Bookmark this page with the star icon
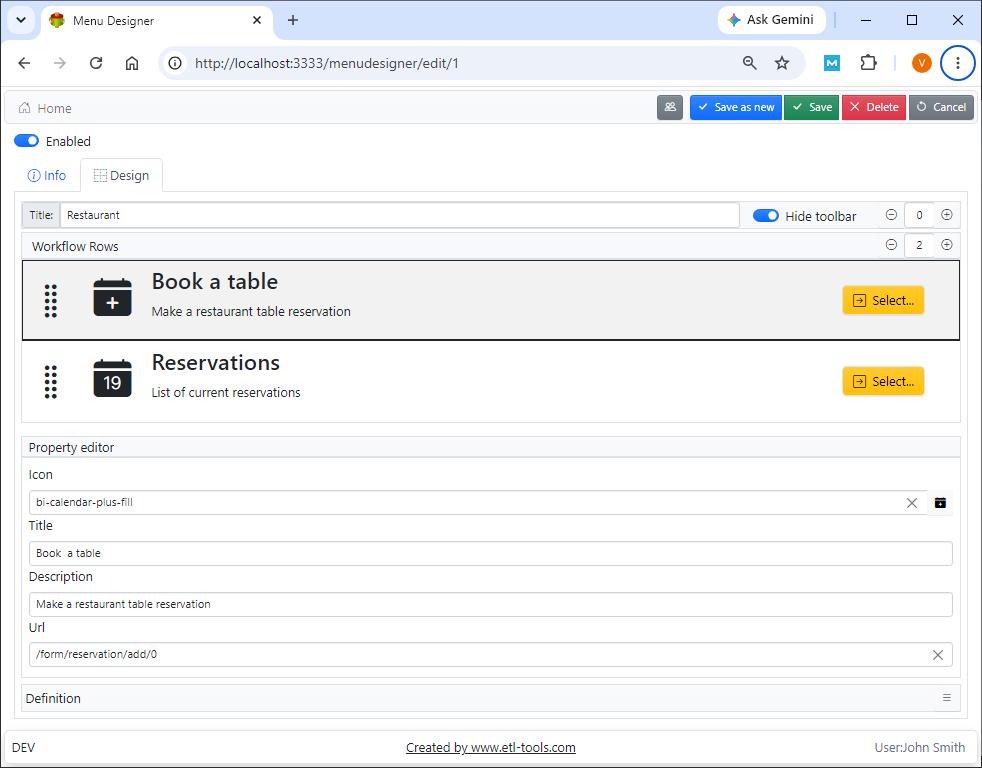Screen dimensions: 982x768 pyautogui.click(x=782, y=63)
